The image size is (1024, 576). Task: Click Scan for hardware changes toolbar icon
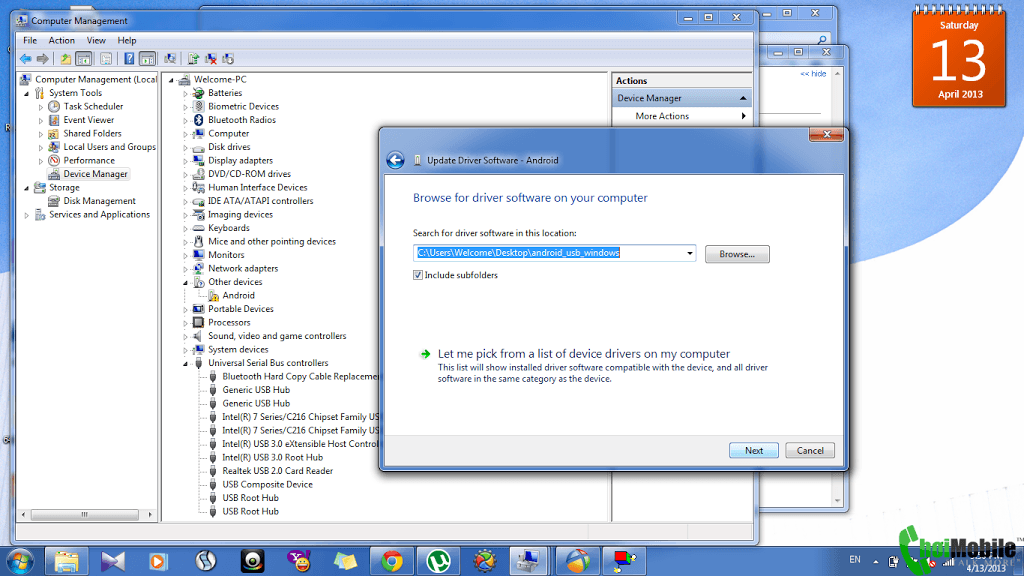[x=170, y=59]
